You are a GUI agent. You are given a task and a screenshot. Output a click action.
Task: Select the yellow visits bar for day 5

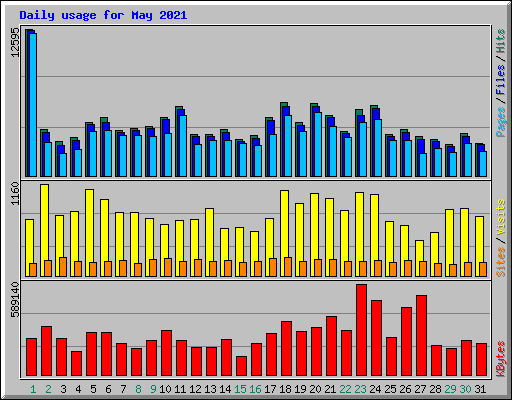click(x=89, y=233)
